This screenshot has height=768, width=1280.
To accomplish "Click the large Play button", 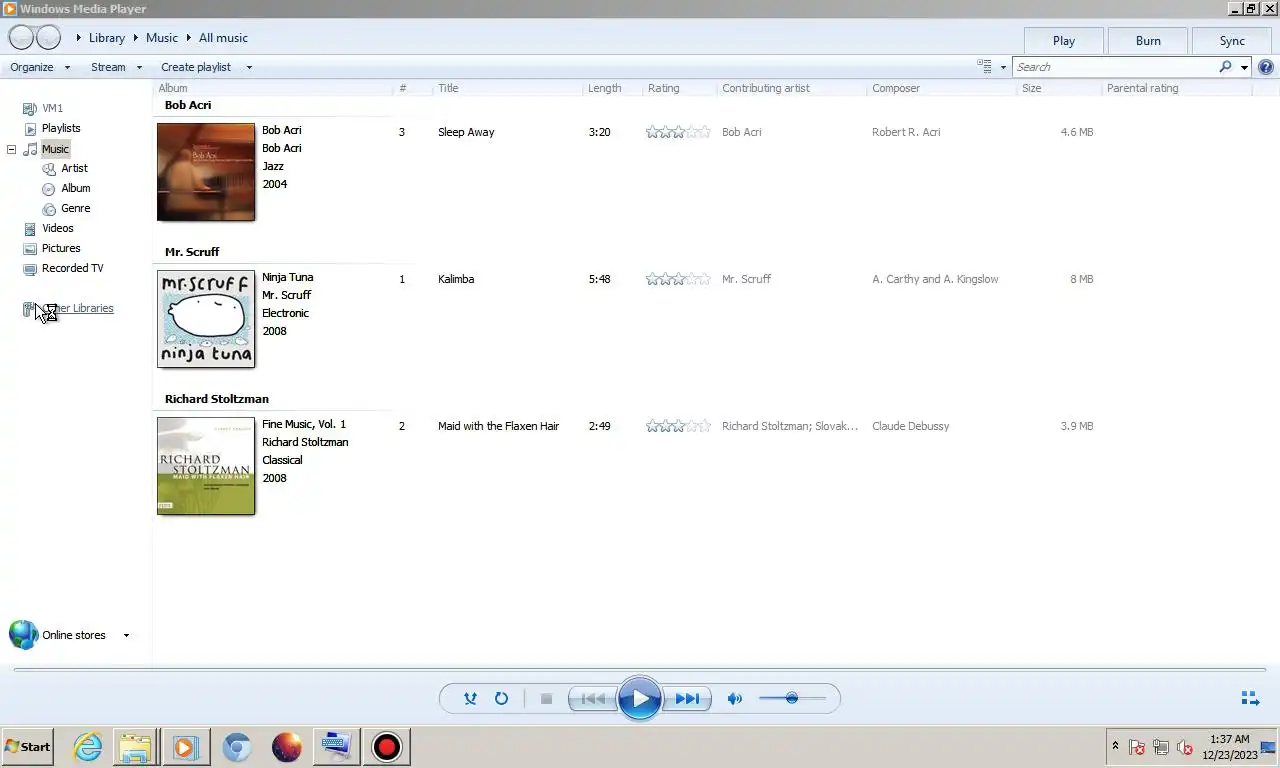I will coord(640,699).
